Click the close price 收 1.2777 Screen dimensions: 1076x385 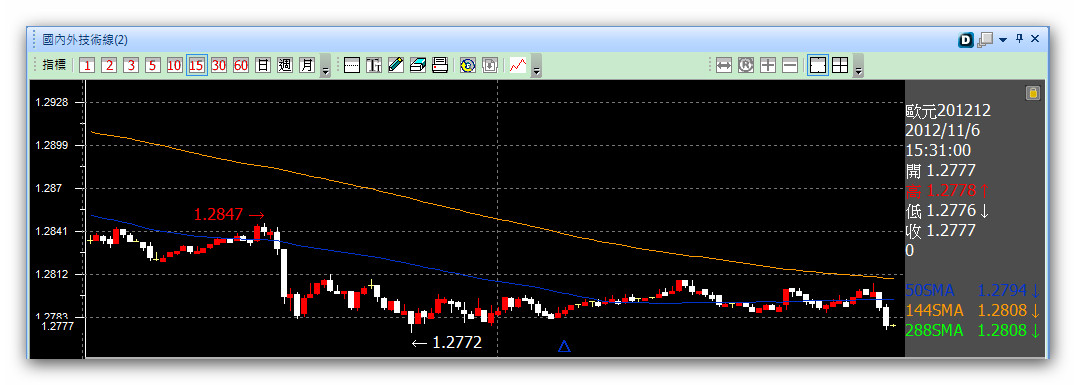941,230
